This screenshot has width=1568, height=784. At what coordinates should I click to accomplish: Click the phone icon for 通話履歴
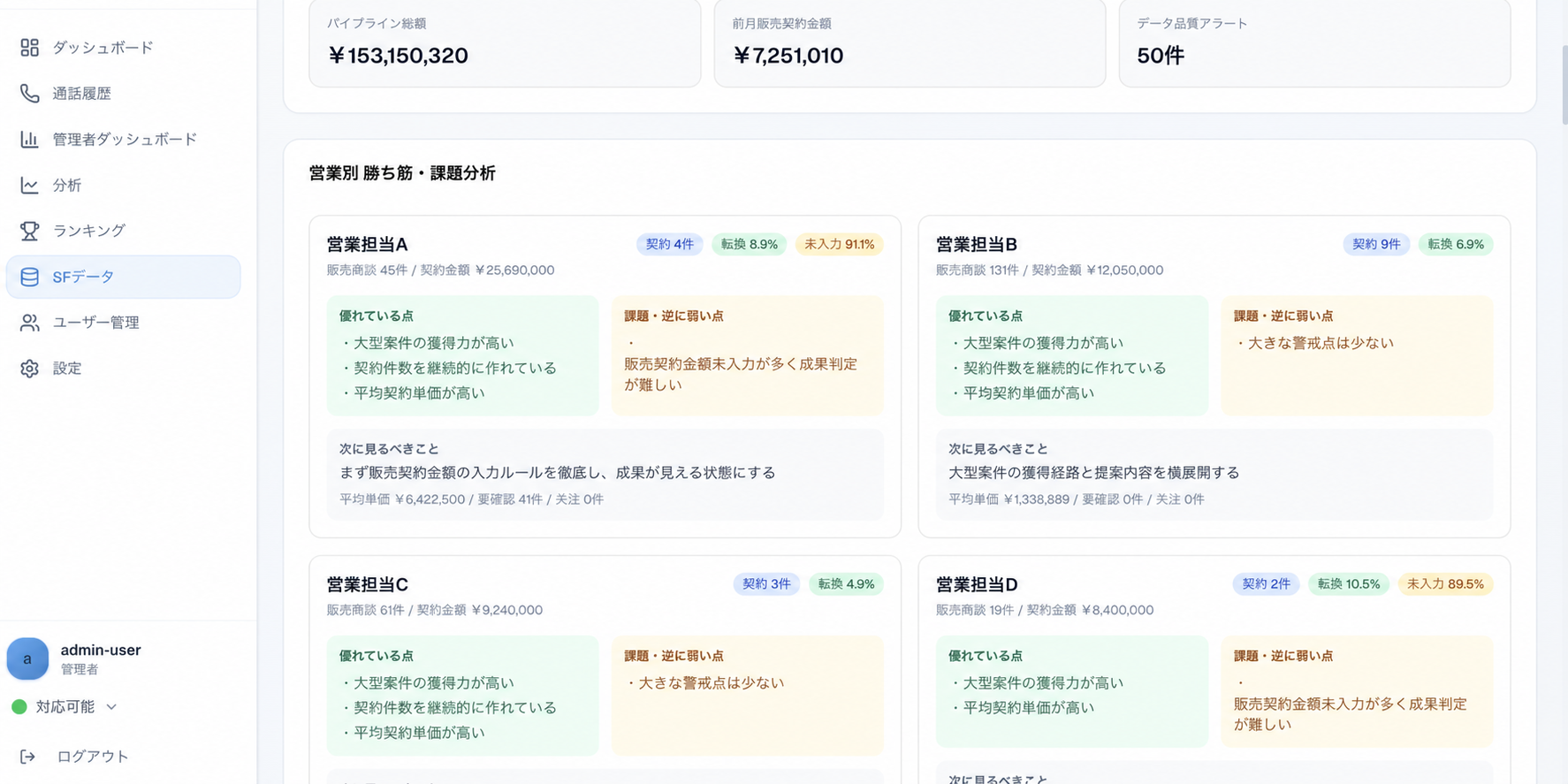pos(29,94)
